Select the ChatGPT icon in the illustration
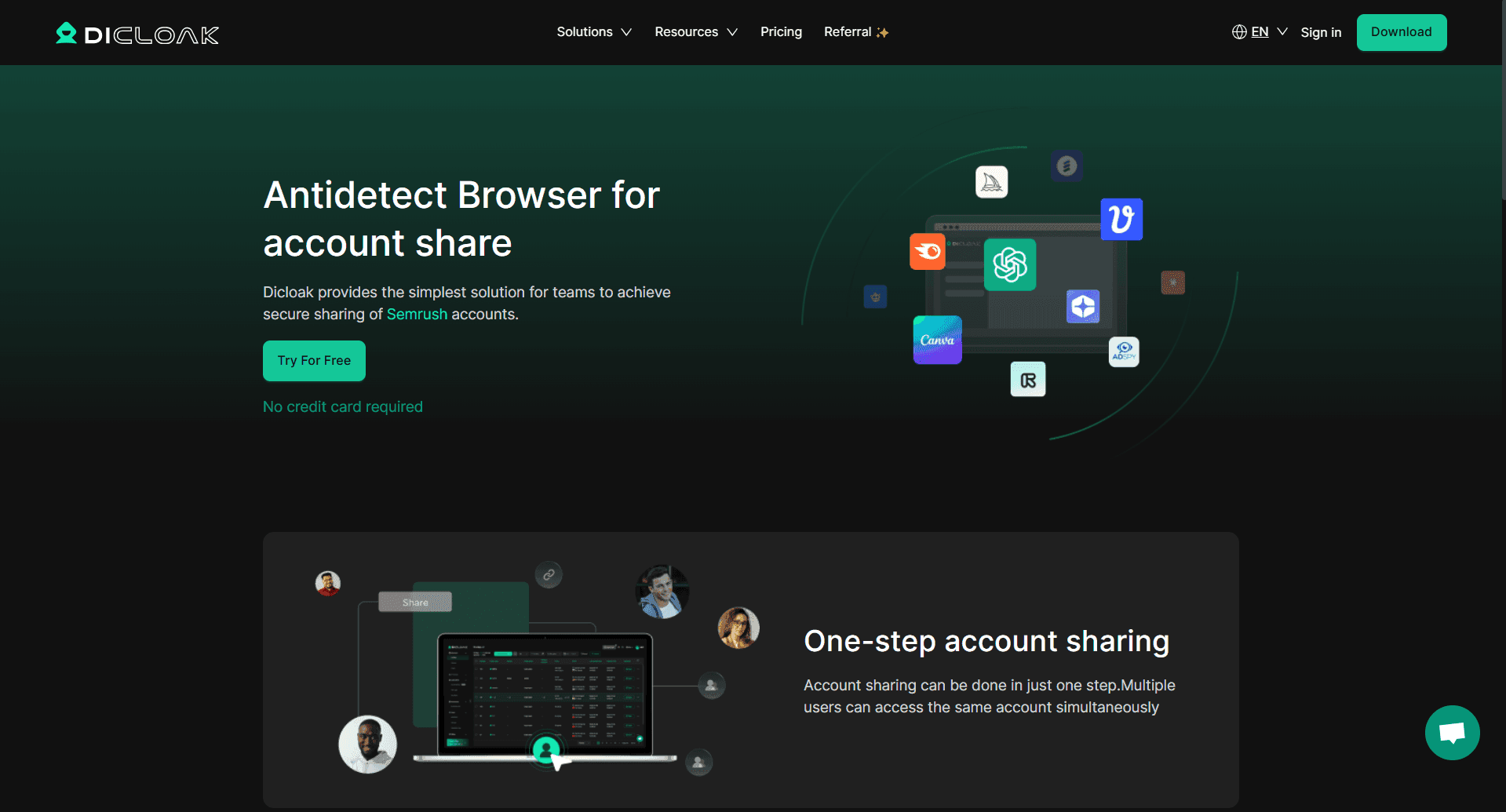Screen dimensions: 1506x812 pos(1009,264)
